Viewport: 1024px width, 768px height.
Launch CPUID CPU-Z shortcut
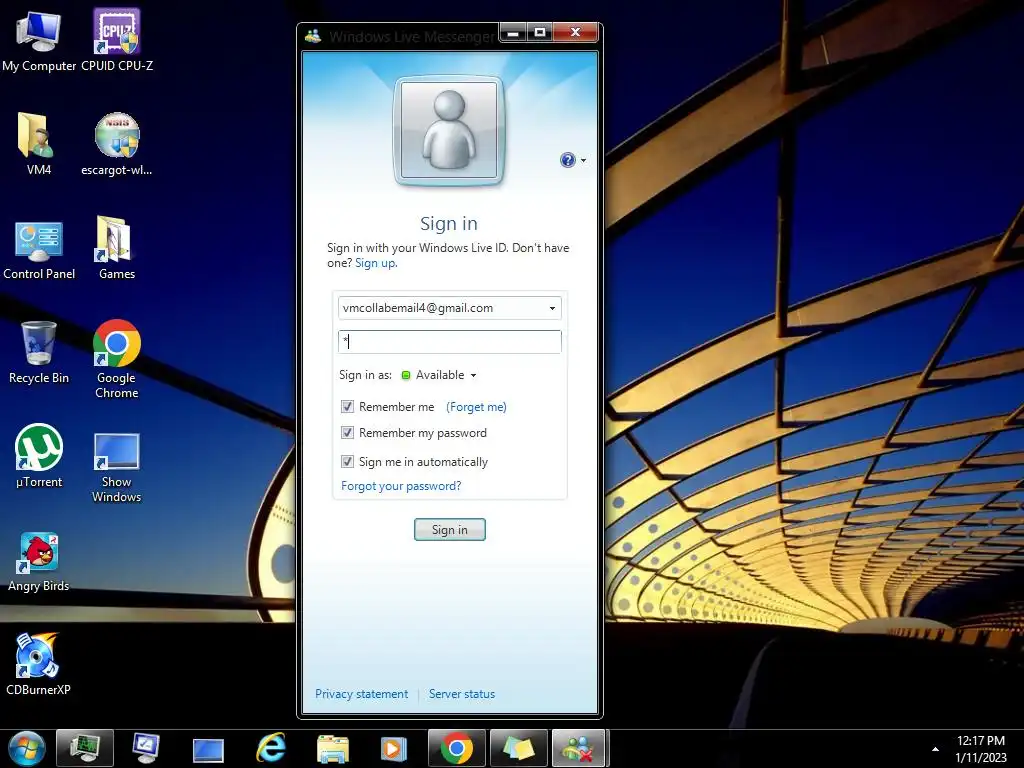point(117,41)
